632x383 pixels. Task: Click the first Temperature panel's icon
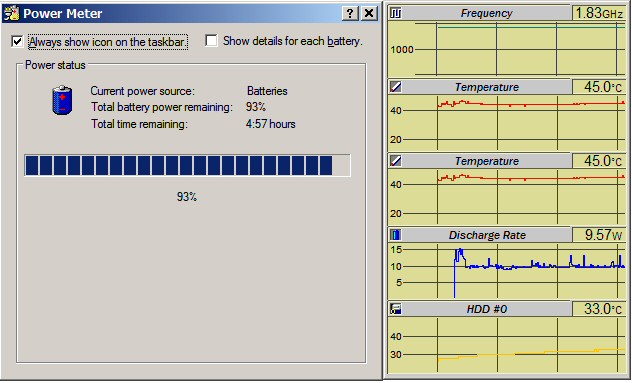[396, 87]
